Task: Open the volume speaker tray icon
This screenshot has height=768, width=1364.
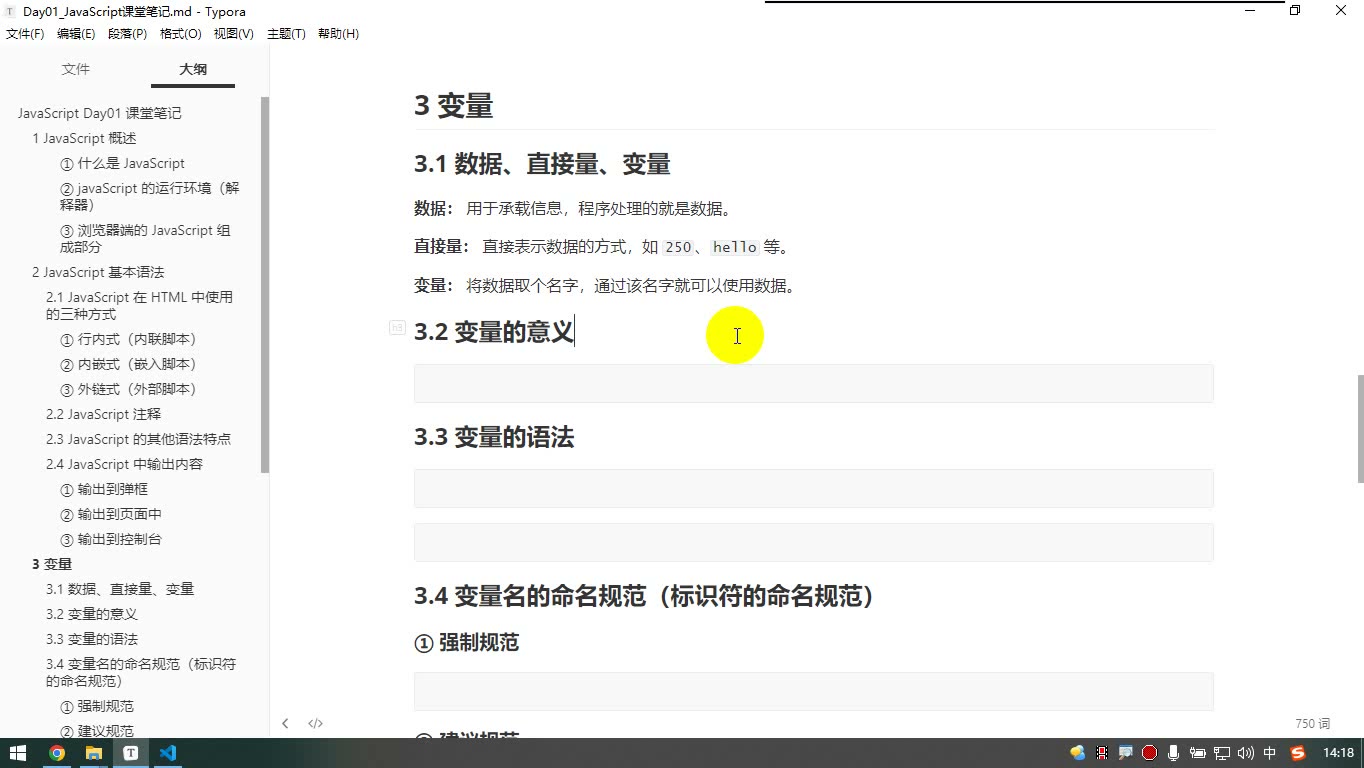Action: point(1245,753)
